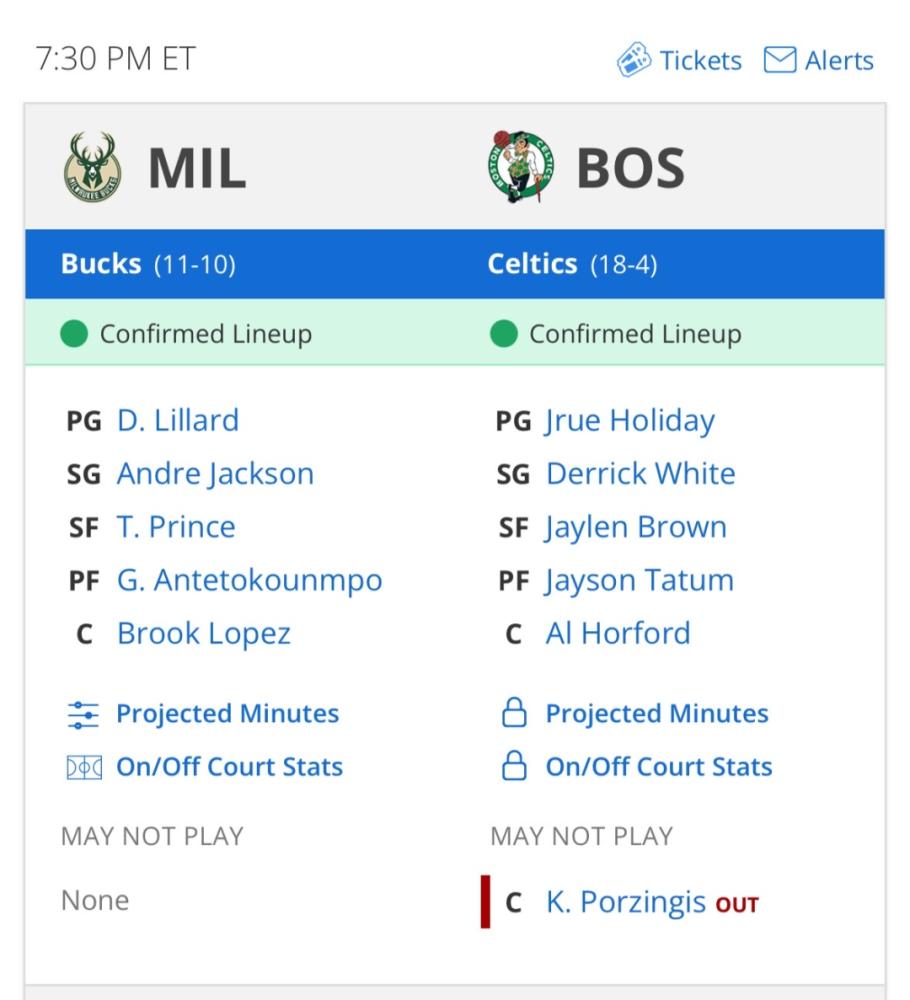The height and width of the screenshot is (1000, 910).
Task: Click the Bucks team name header
Action: pos(101,264)
